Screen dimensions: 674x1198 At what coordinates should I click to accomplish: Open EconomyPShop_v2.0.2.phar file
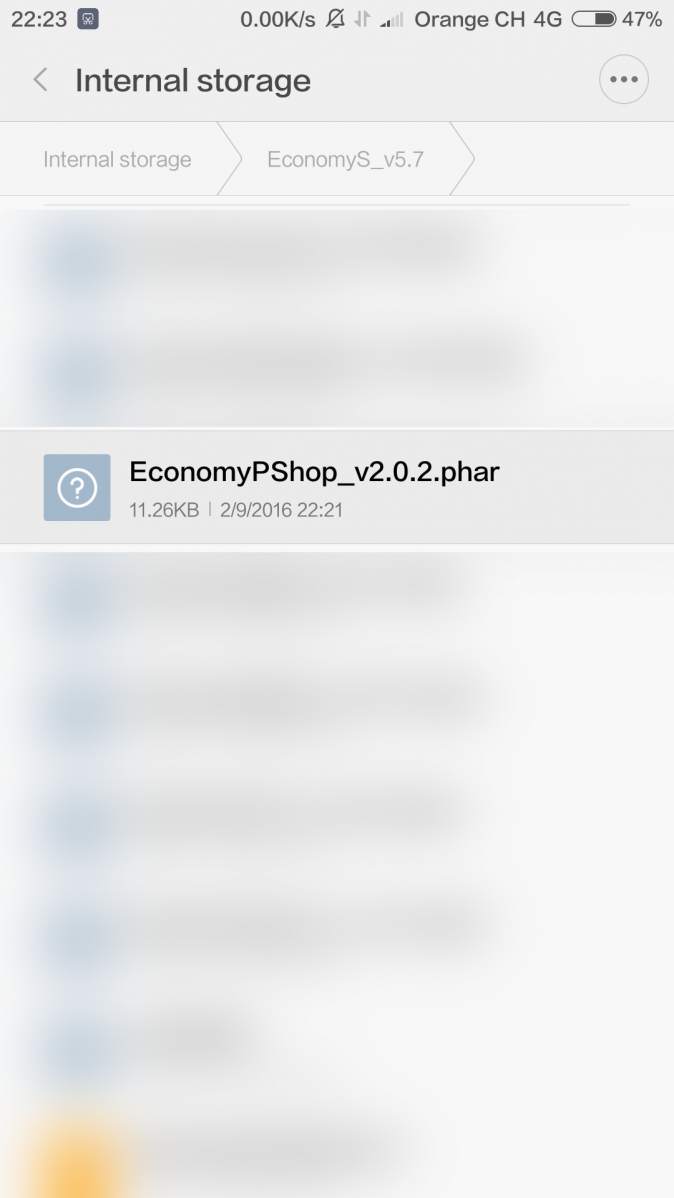pyautogui.click(x=337, y=487)
